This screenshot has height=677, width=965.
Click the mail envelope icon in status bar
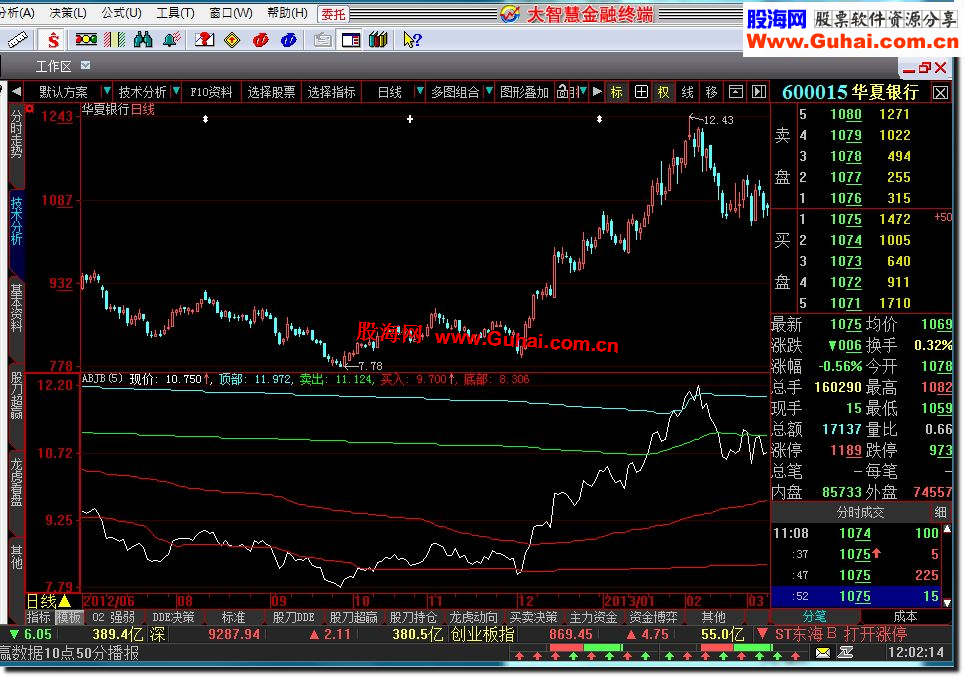tap(822, 653)
